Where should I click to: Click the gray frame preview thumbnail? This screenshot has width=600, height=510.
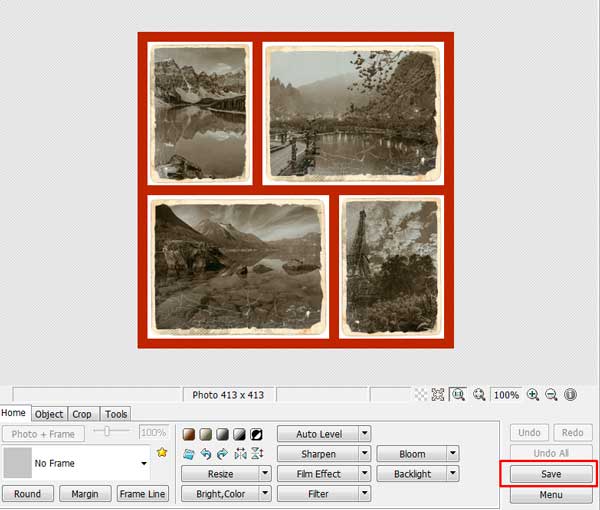[x=18, y=463]
